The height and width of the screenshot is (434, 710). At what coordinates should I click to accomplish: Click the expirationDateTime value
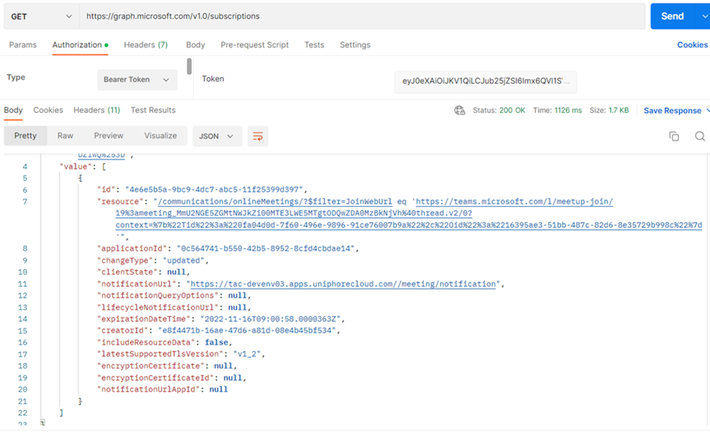point(270,319)
